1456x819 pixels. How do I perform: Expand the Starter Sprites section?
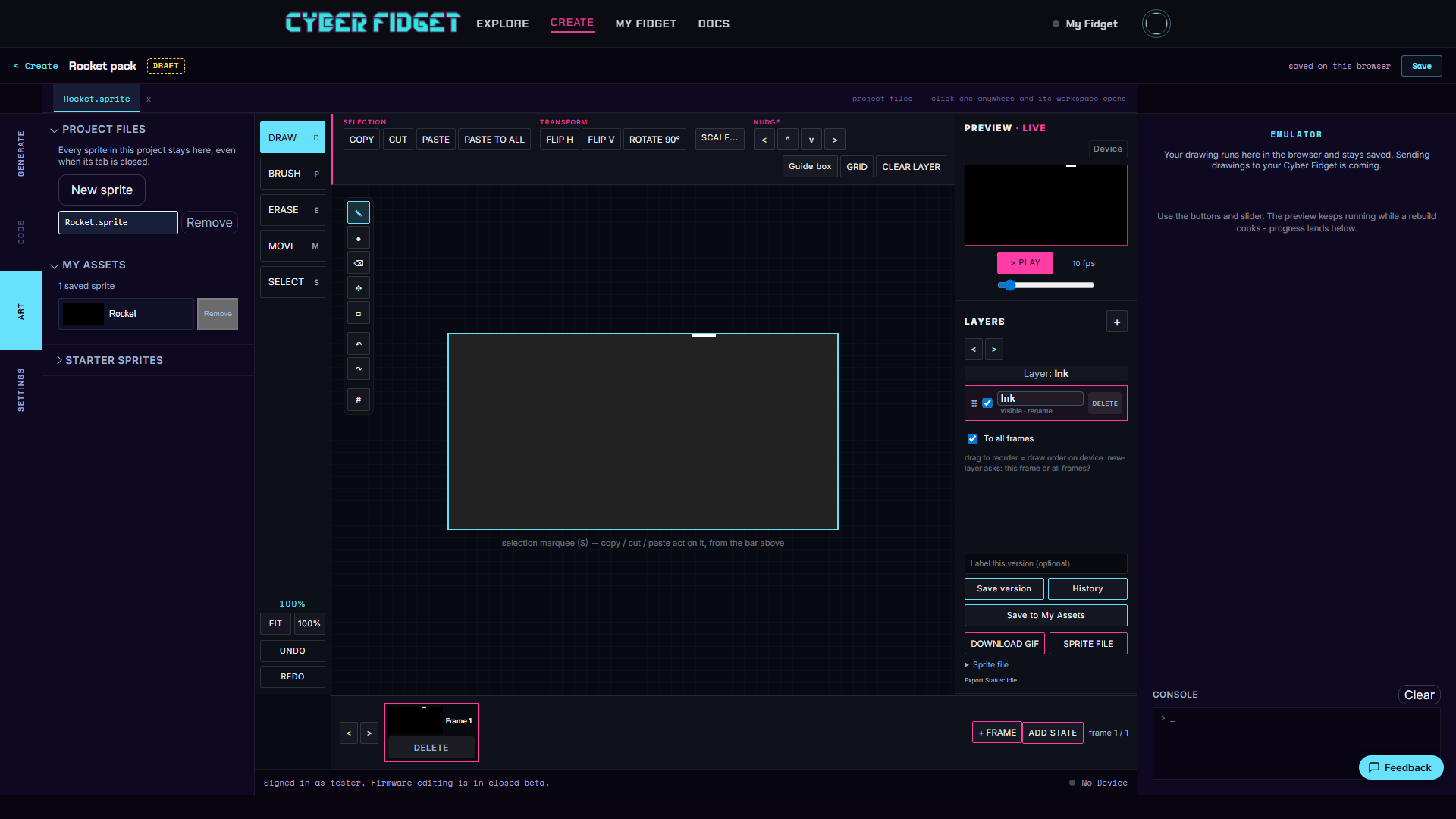110,360
